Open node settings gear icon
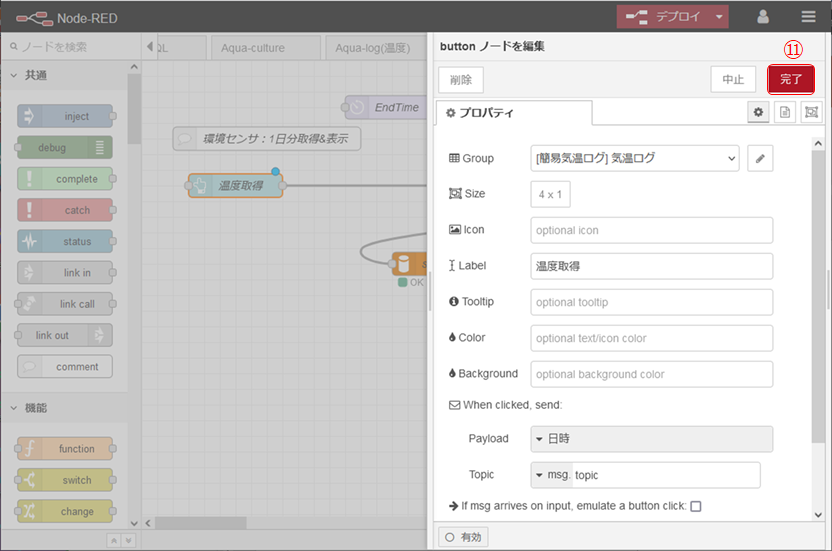Viewport: 832px width, 551px height. click(x=759, y=113)
